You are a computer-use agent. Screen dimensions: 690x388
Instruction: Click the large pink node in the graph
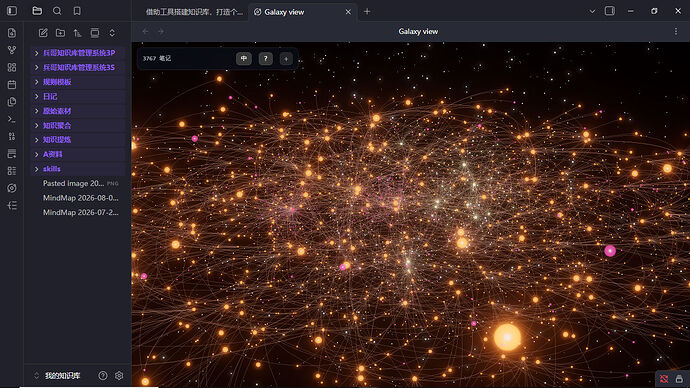pyautogui.click(x=610, y=251)
